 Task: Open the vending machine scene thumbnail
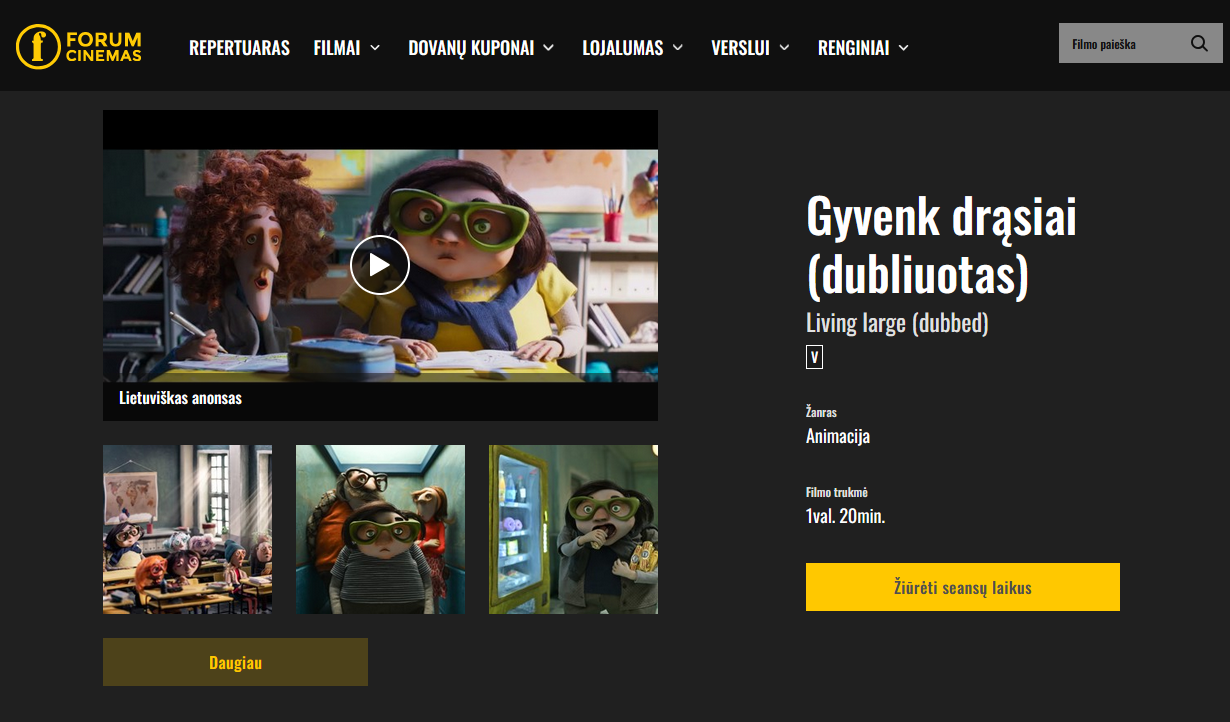573,529
